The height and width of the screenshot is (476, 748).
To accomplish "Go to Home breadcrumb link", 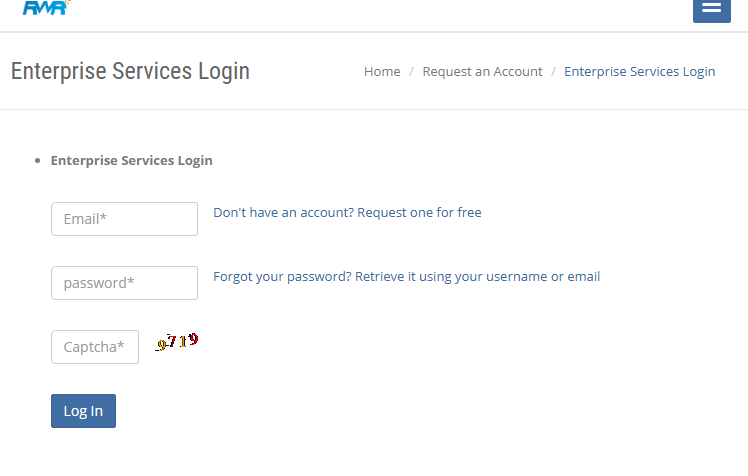I will point(382,71).
